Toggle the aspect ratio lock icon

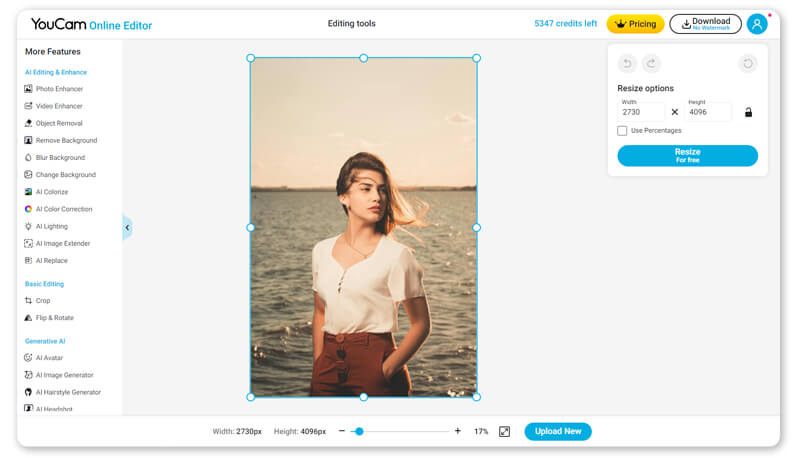748,112
